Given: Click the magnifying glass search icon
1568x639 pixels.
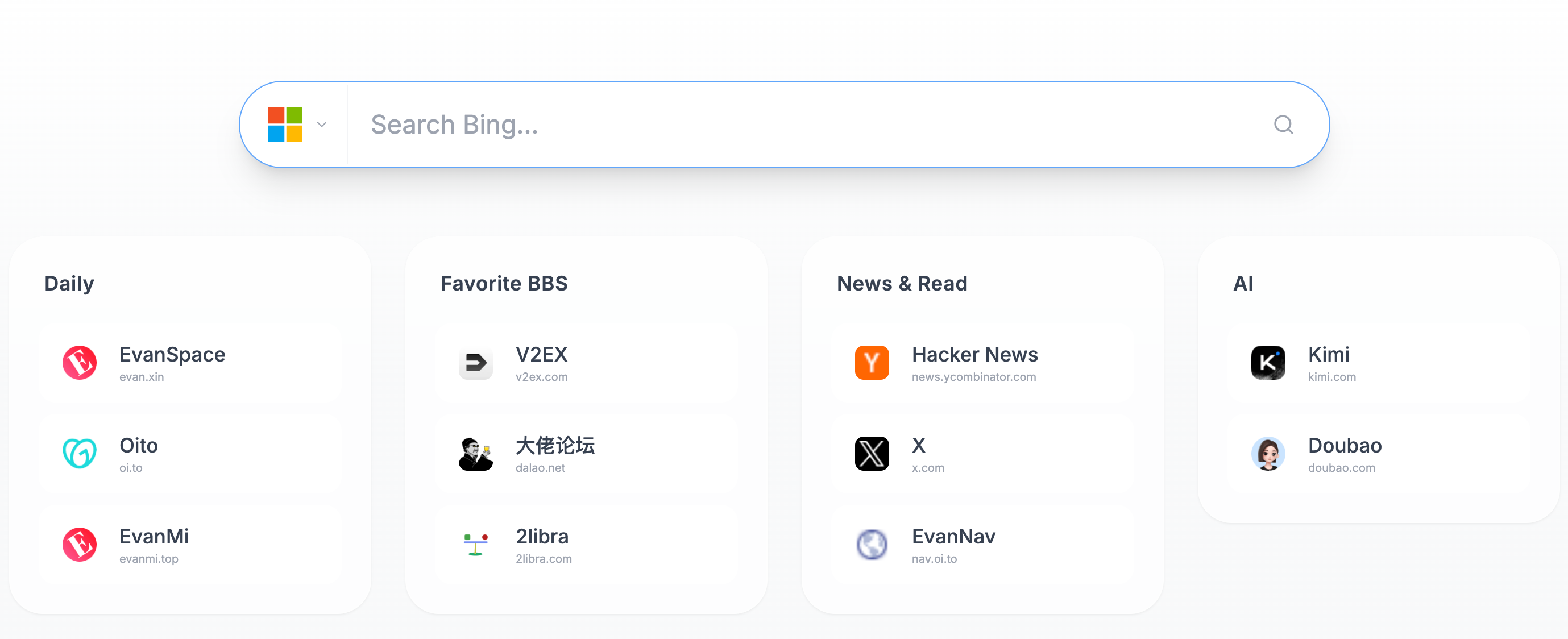Looking at the screenshot, I should (1283, 125).
